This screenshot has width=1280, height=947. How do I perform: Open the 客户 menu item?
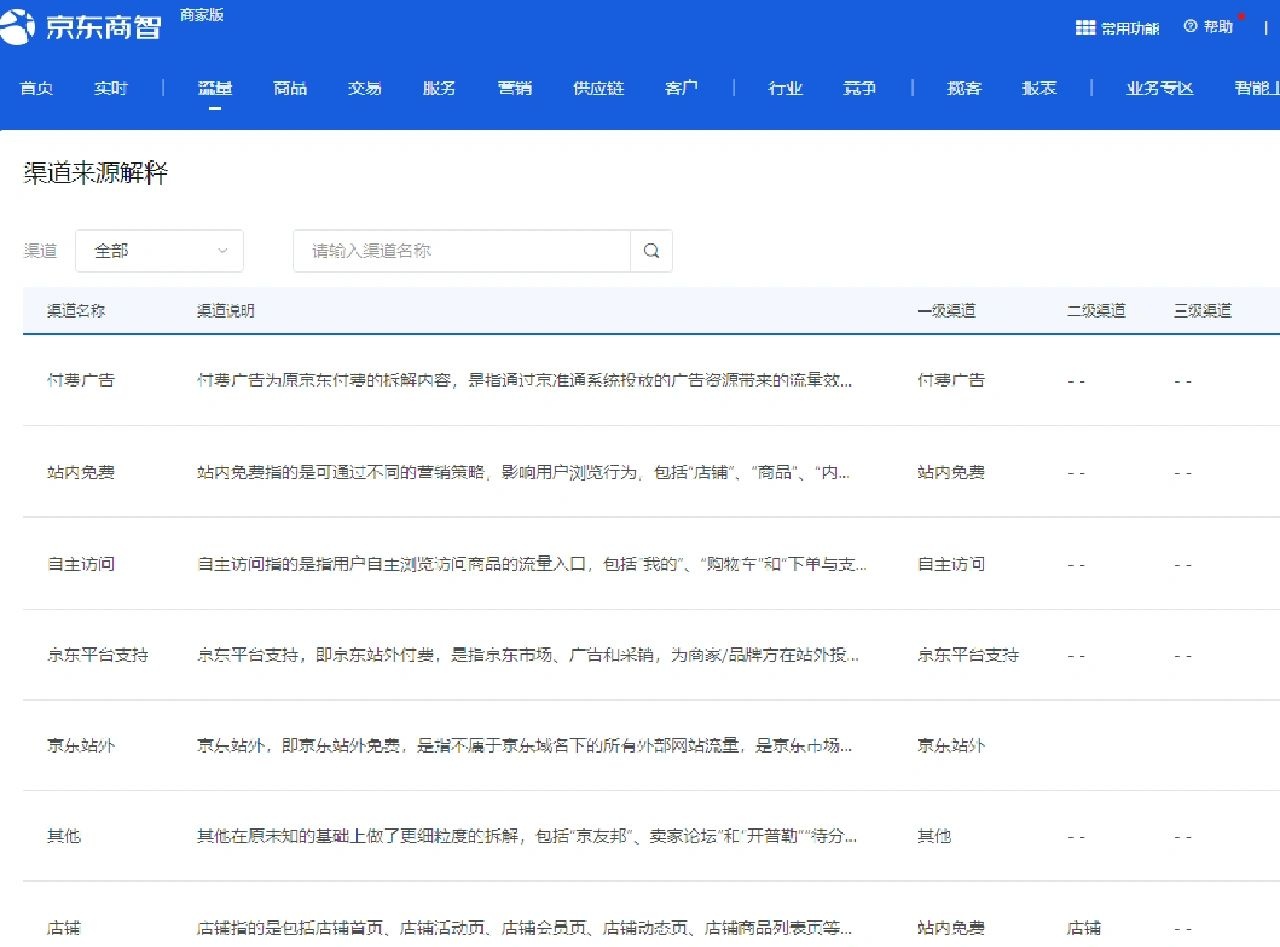click(x=681, y=88)
